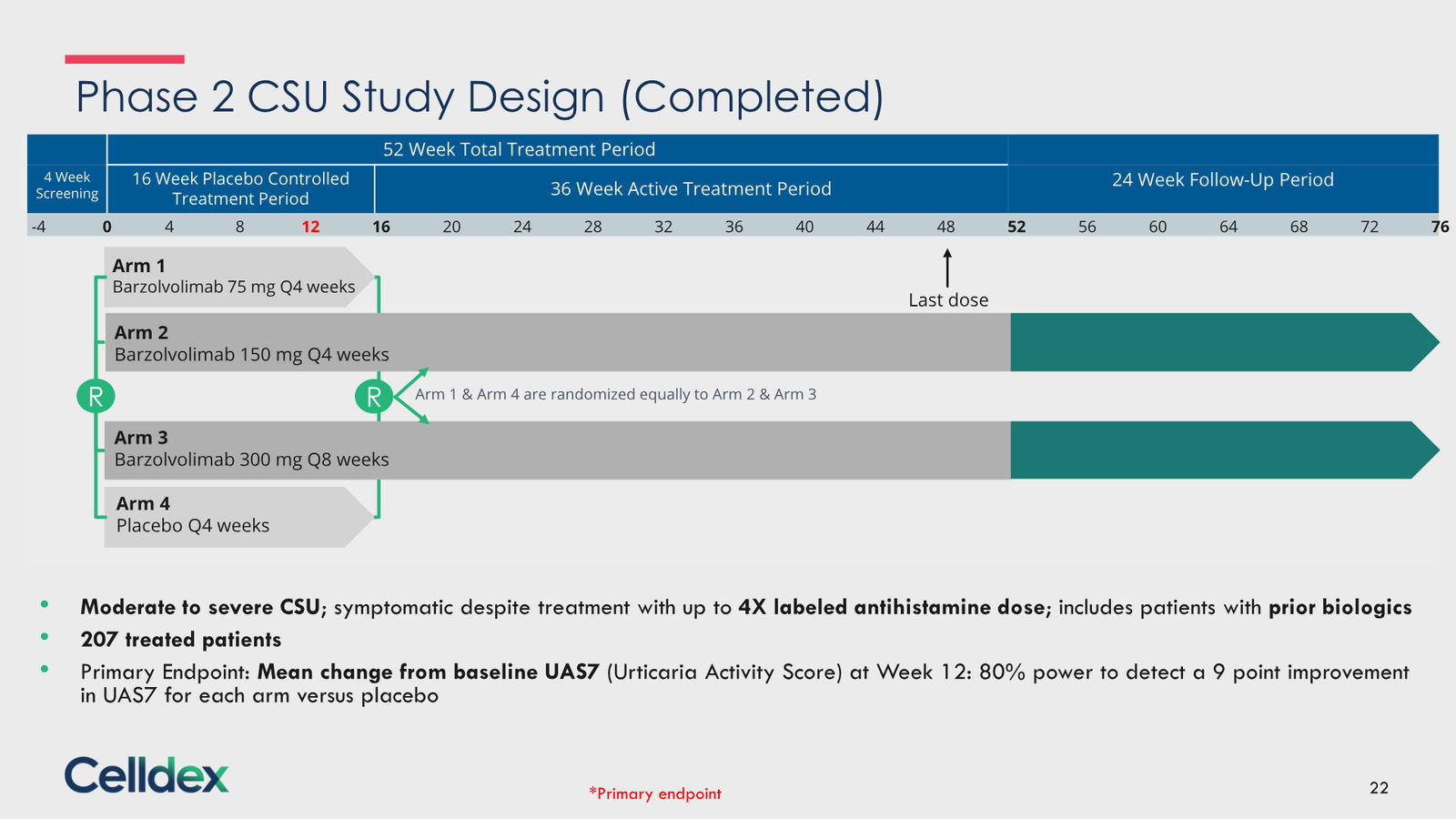Viewport: 1456px width, 819px height.
Task: Click the week -4 timeline marker
Action: [x=38, y=227]
